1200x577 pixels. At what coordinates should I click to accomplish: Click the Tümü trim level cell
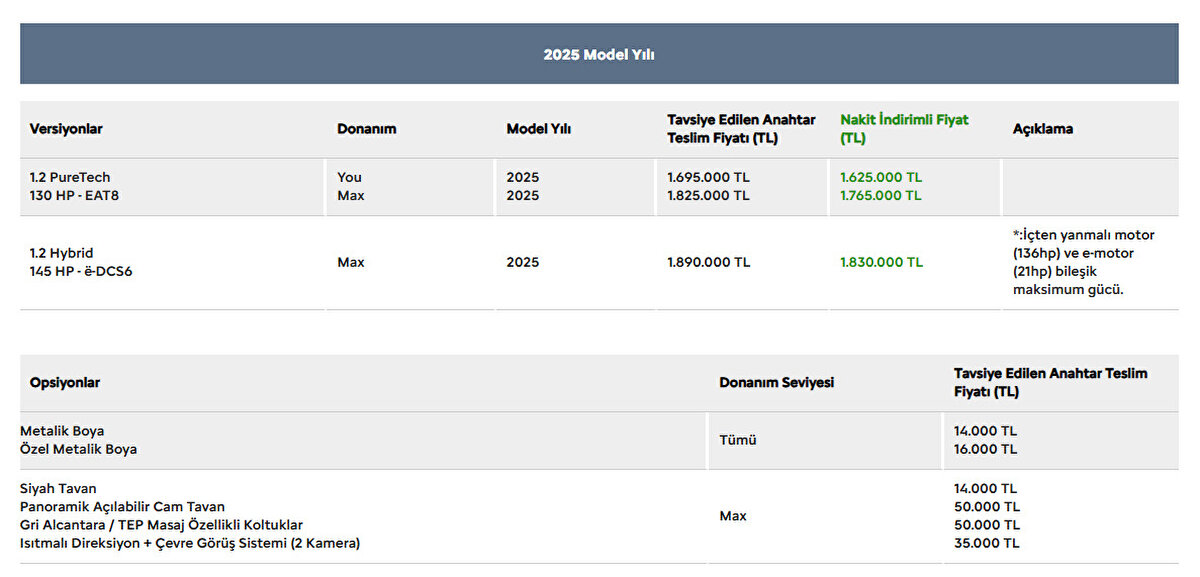pyautogui.click(x=737, y=440)
